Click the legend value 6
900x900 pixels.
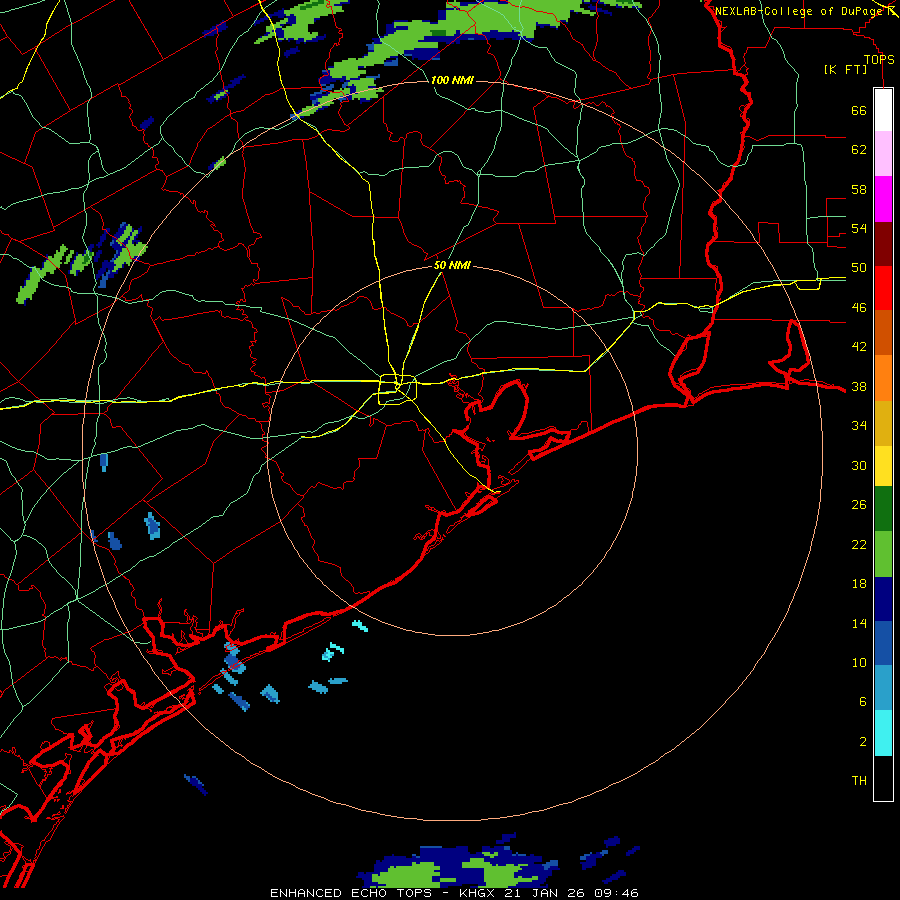[x=863, y=701]
